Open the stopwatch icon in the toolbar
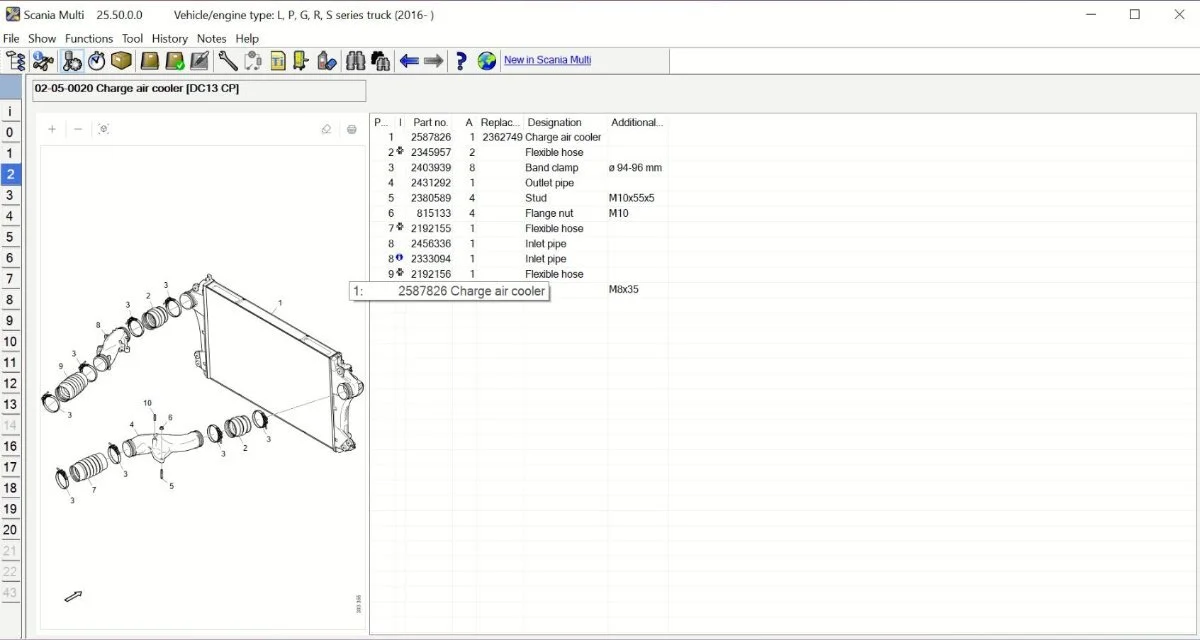Screen dimensions: 1200x640 tap(96, 60)
